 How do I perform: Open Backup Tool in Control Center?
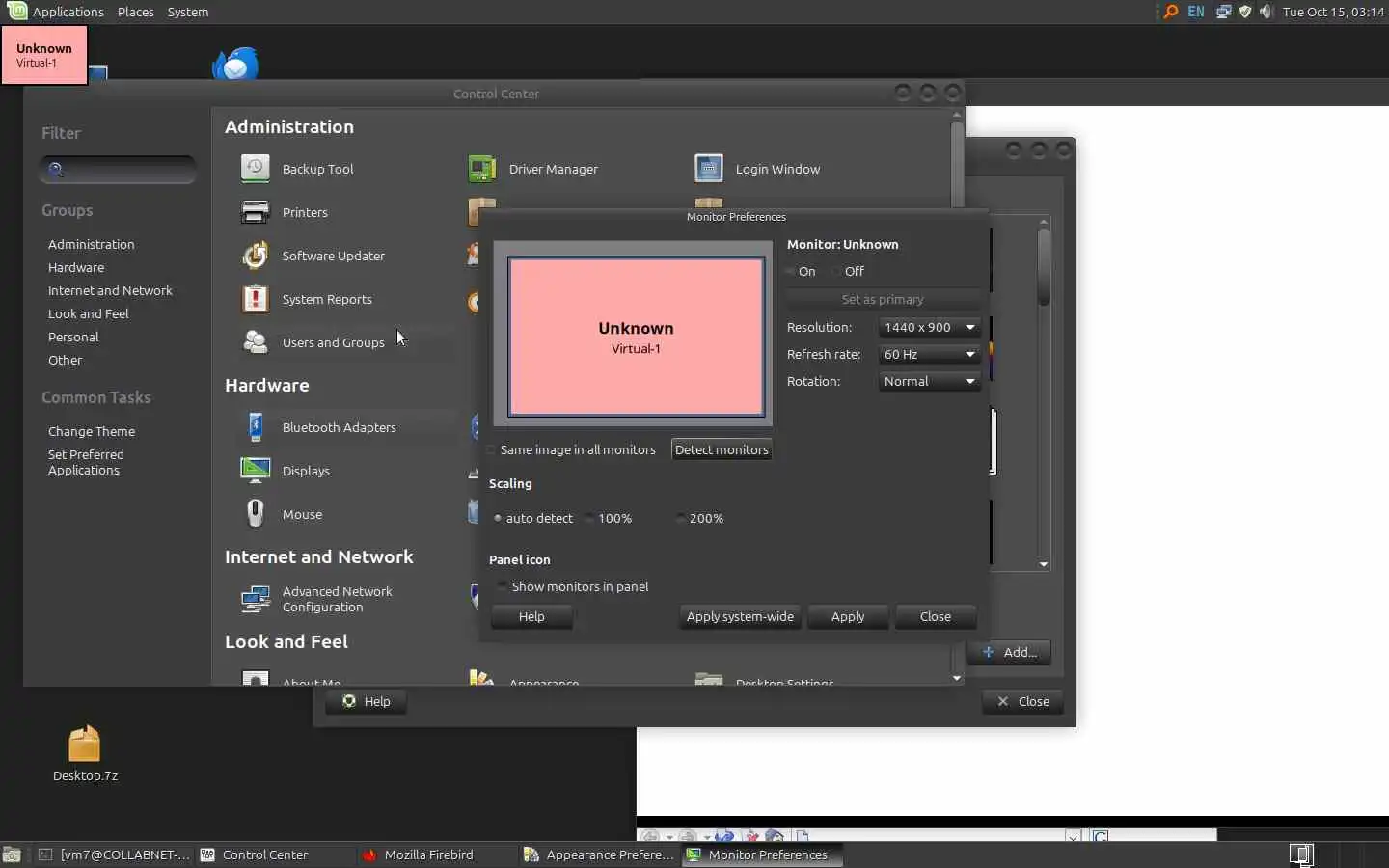pyautogui.click(x=255, y=169)
